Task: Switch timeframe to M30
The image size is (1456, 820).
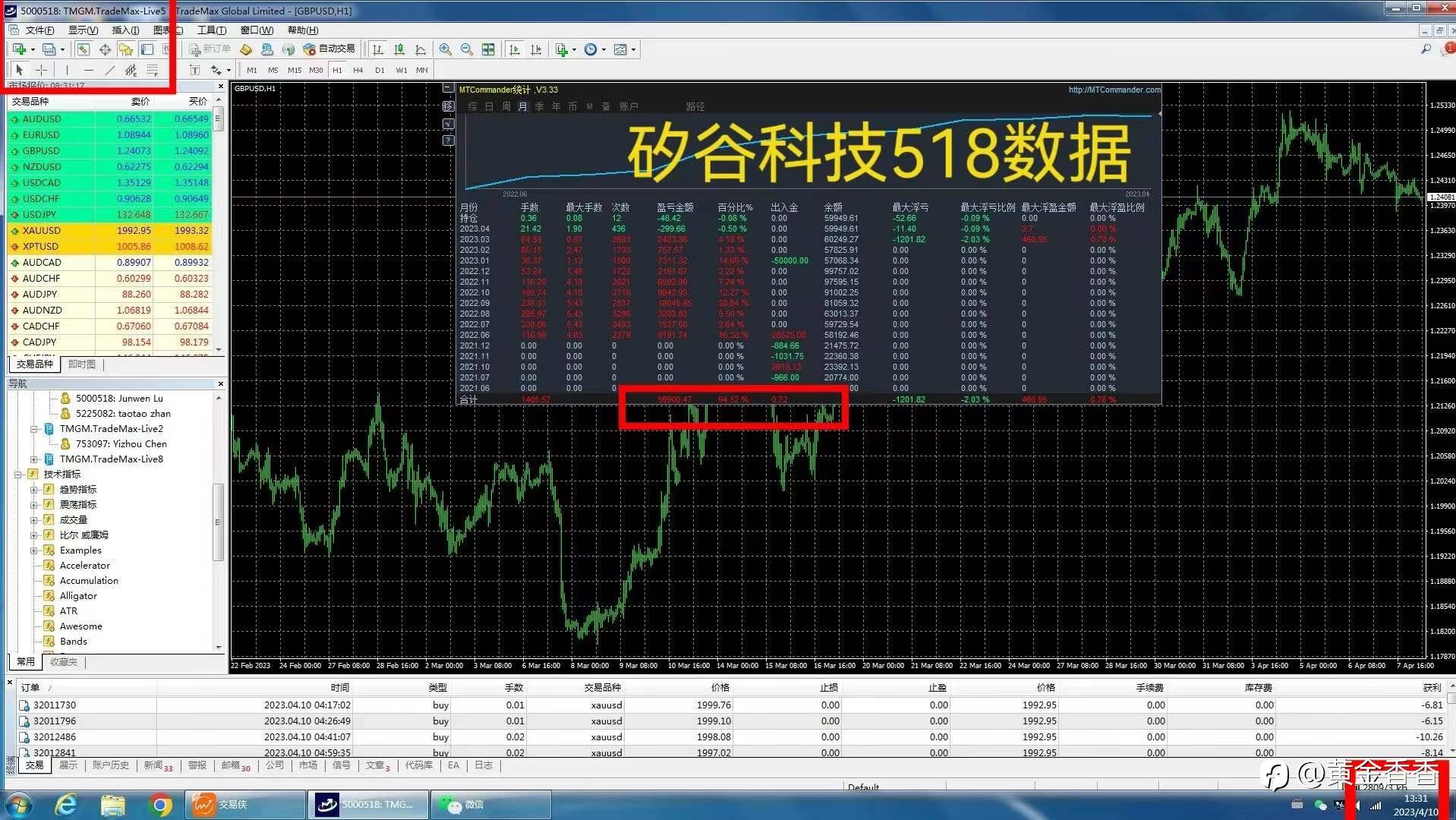Action: tap(316, 70)
